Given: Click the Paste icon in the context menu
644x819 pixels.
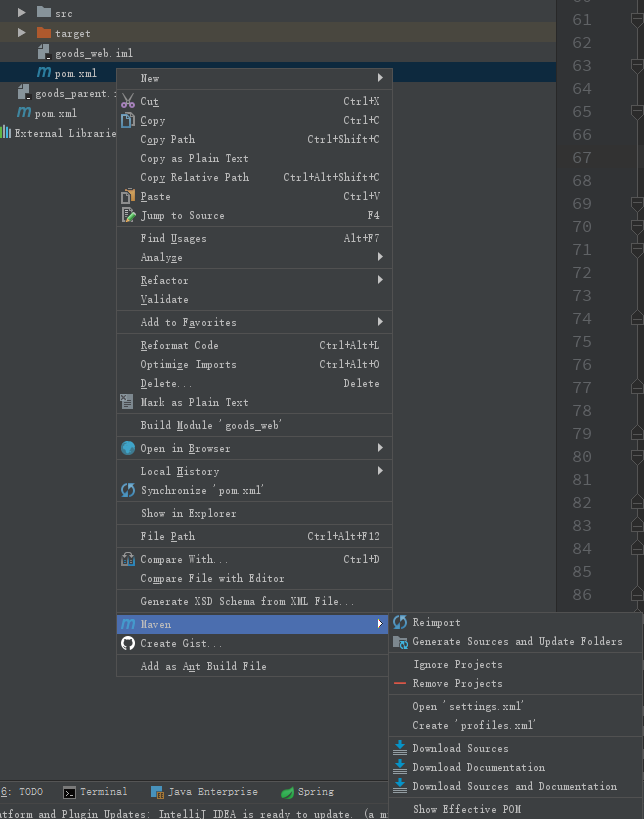Looking at the screenshot, I should [x=128, y=196].
